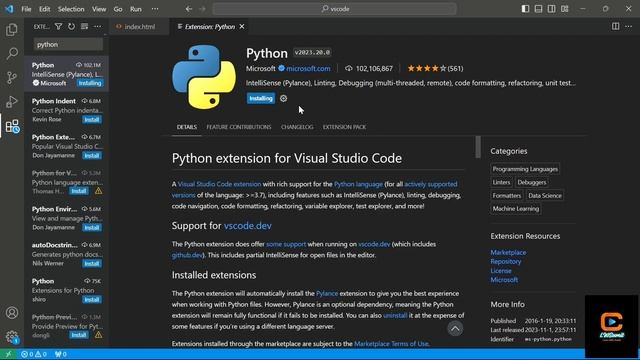
Task: Open the Edit menu
Action: [44, 9]
